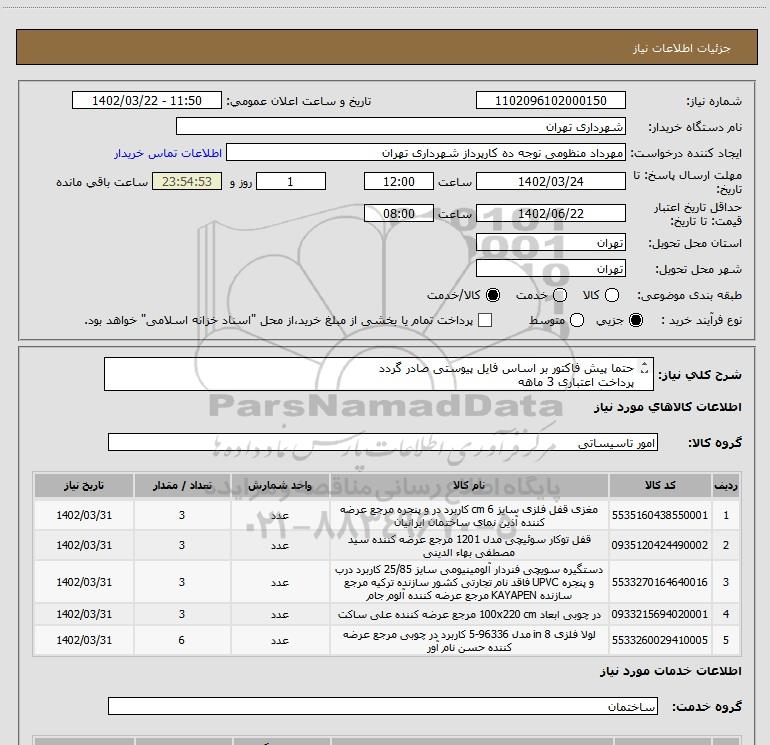
Task: Select product code 0935120424490002
Action: click(x=660, y=545)
